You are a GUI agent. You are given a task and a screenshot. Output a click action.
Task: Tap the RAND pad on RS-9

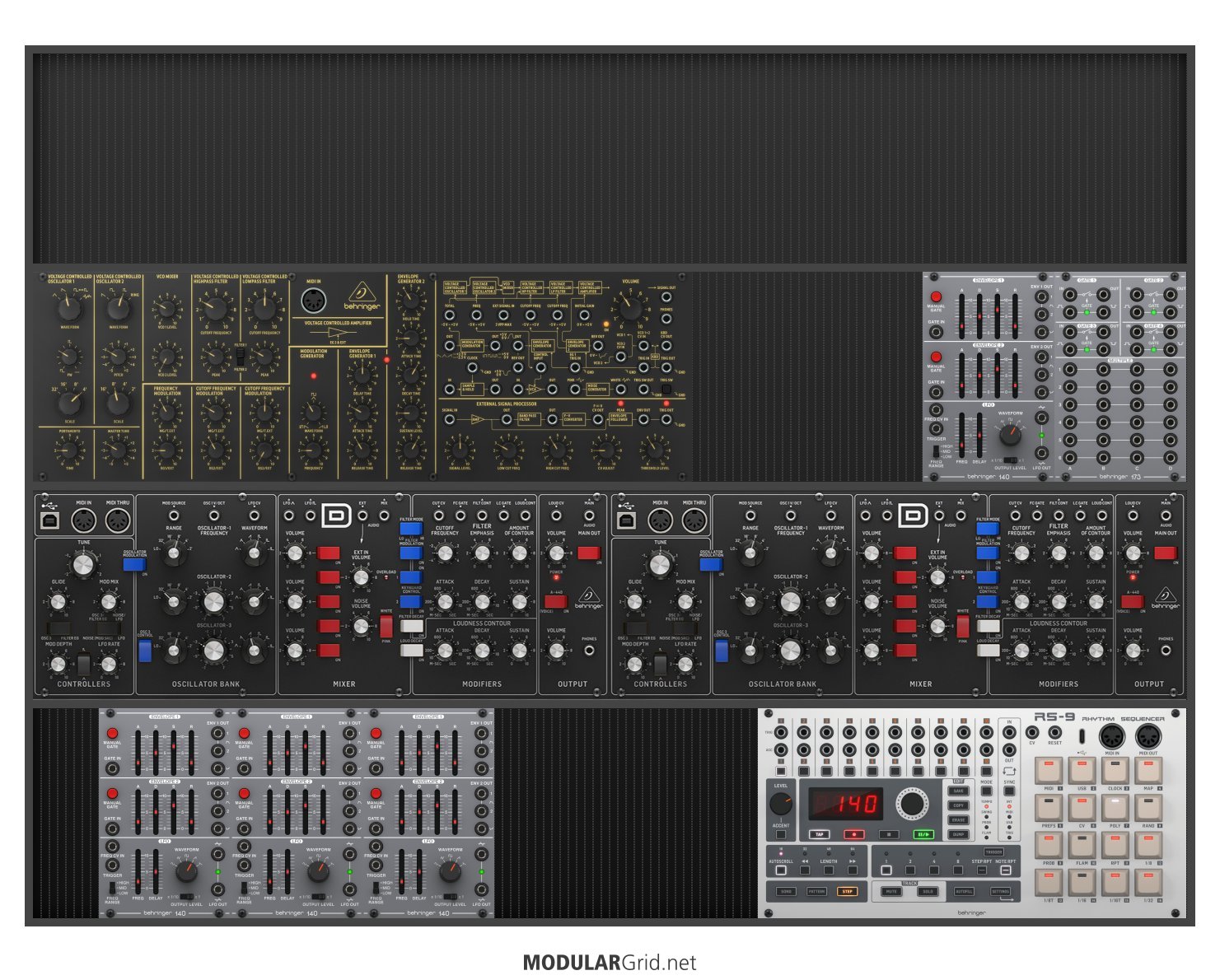pos(1148,807)
